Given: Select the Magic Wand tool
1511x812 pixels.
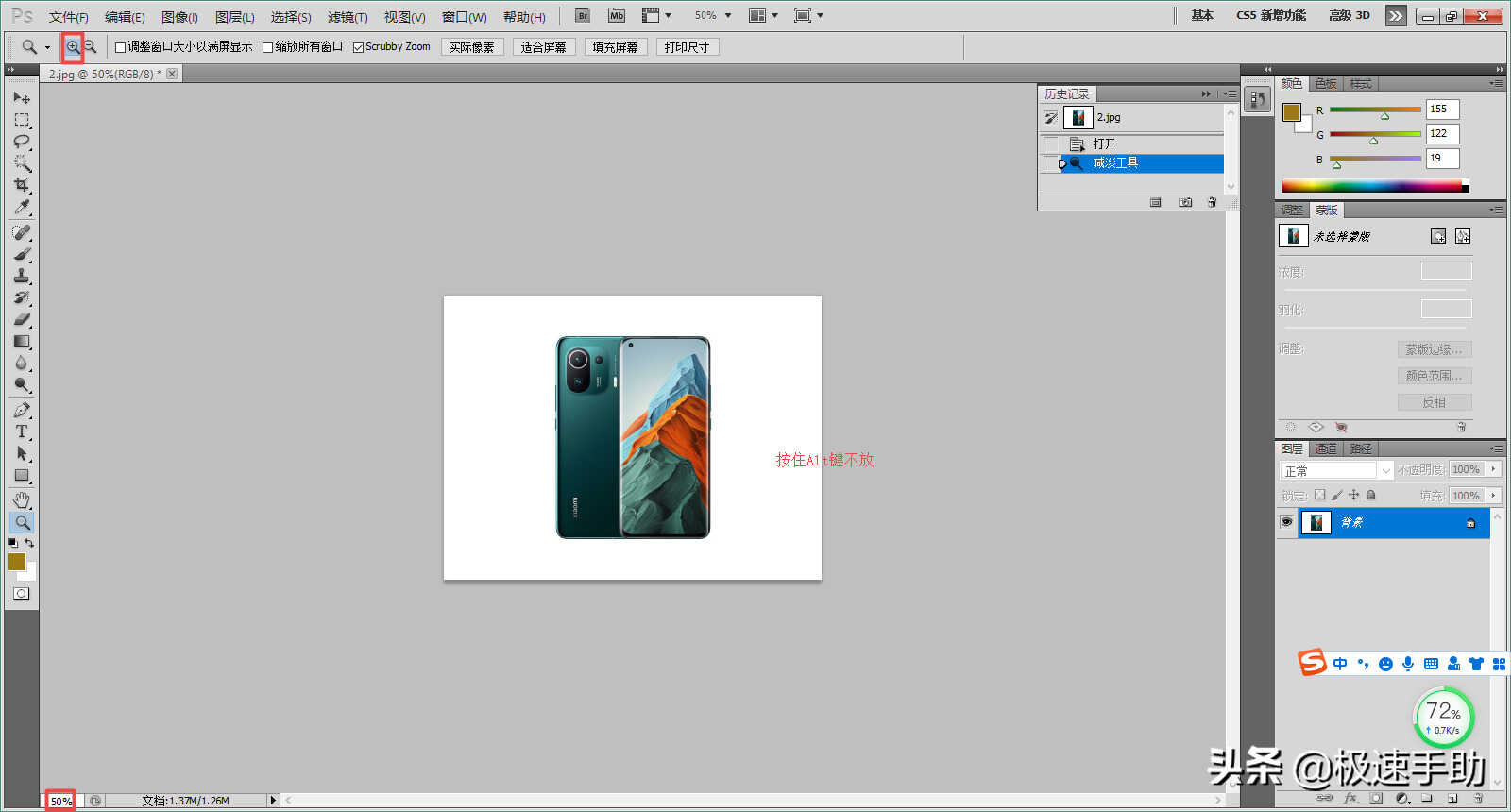Looking at the screenshot, I should point(22,163).
